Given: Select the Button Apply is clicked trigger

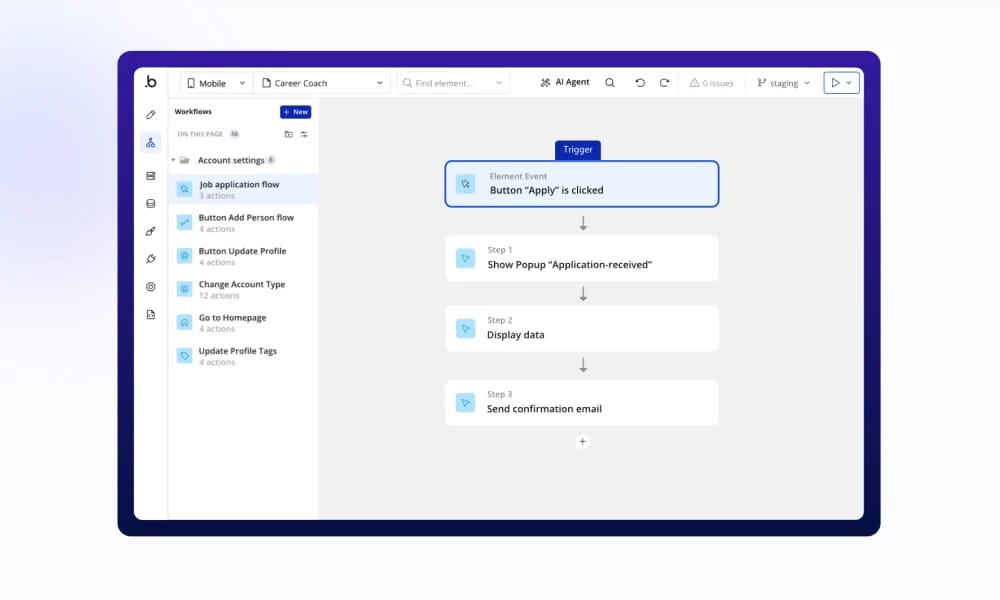Looking at the screenshot, I should [582, 184].
